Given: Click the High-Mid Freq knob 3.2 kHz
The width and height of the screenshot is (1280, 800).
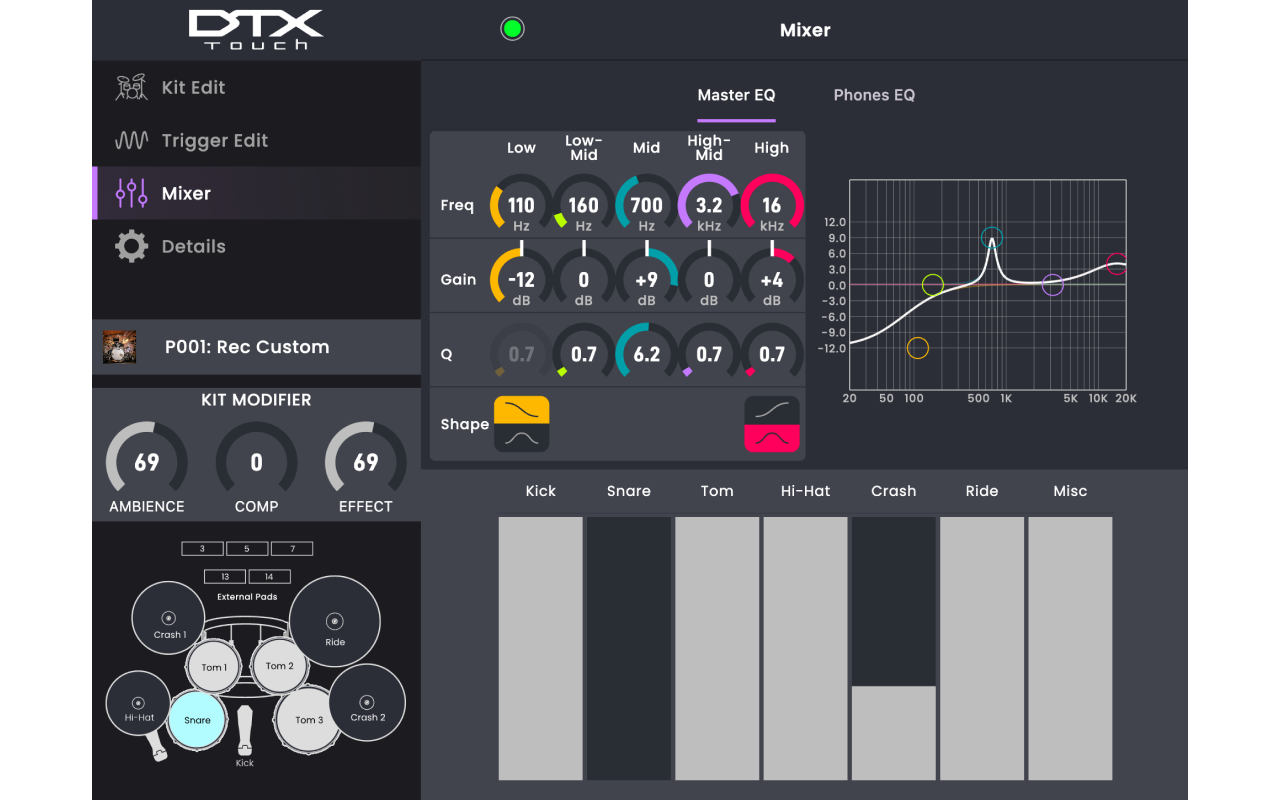Looking at the screenshot, I should 709,206.
